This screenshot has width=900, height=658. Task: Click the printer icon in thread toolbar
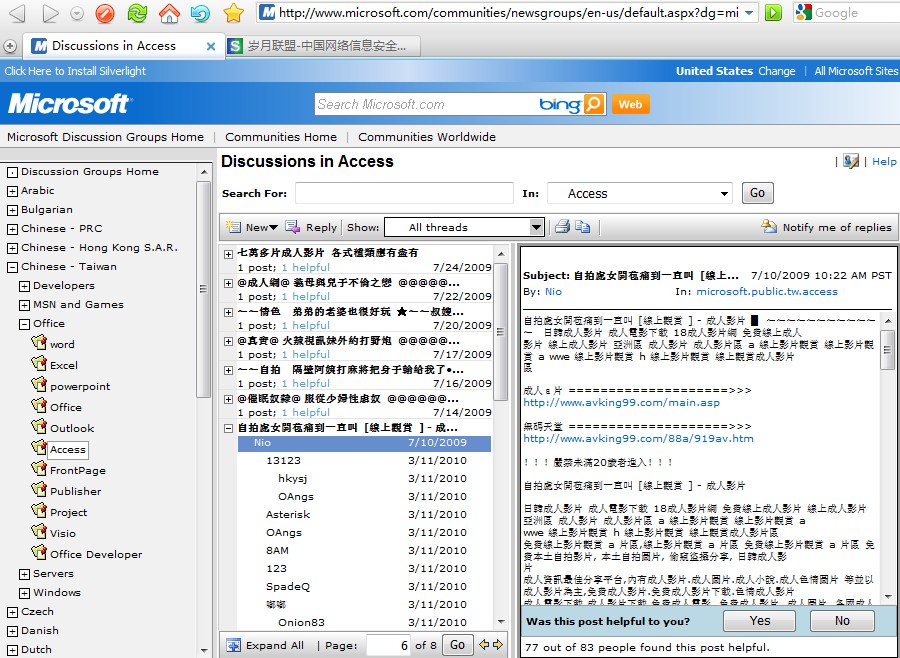coord(562,227)
